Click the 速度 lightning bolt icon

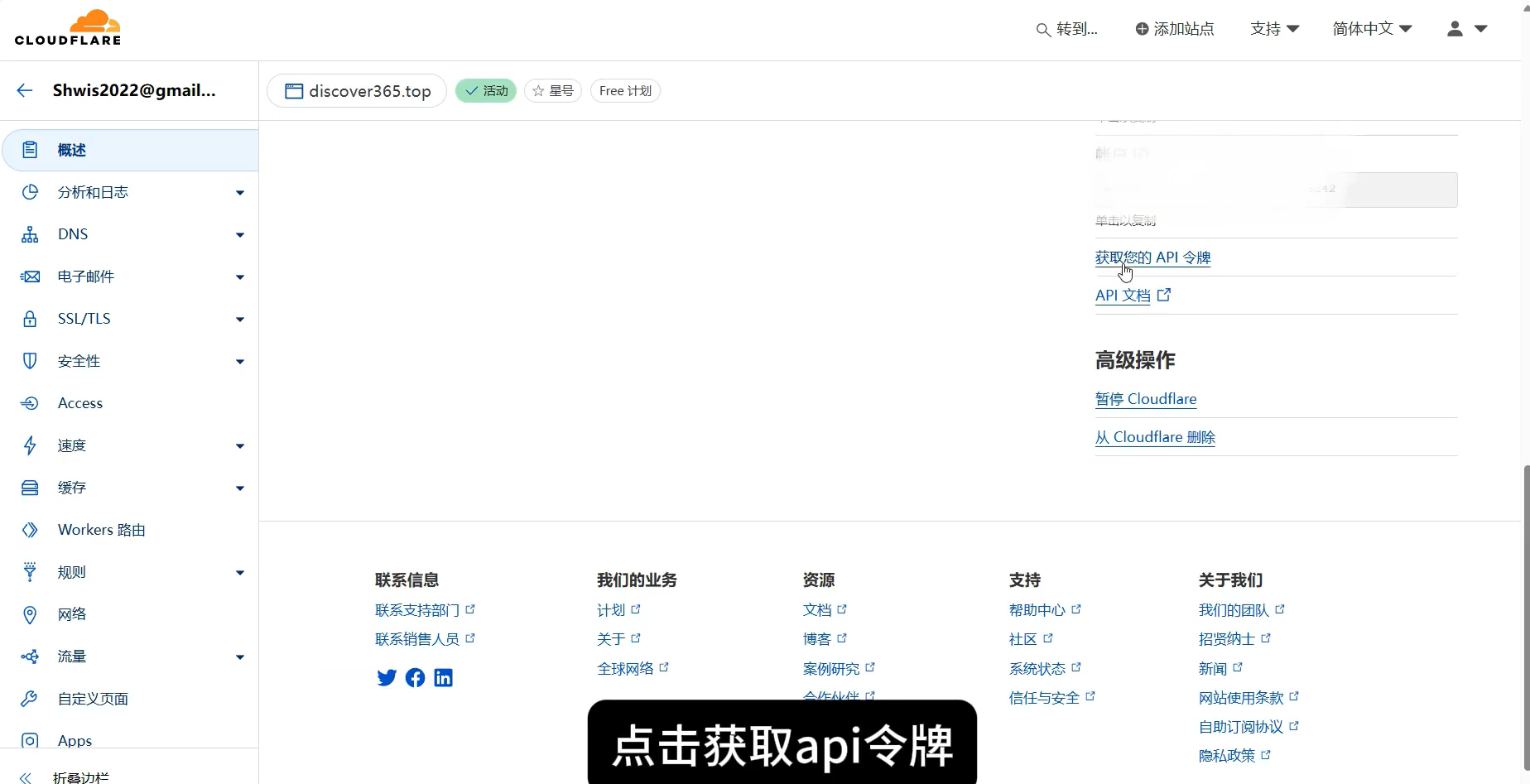point(30,445)
